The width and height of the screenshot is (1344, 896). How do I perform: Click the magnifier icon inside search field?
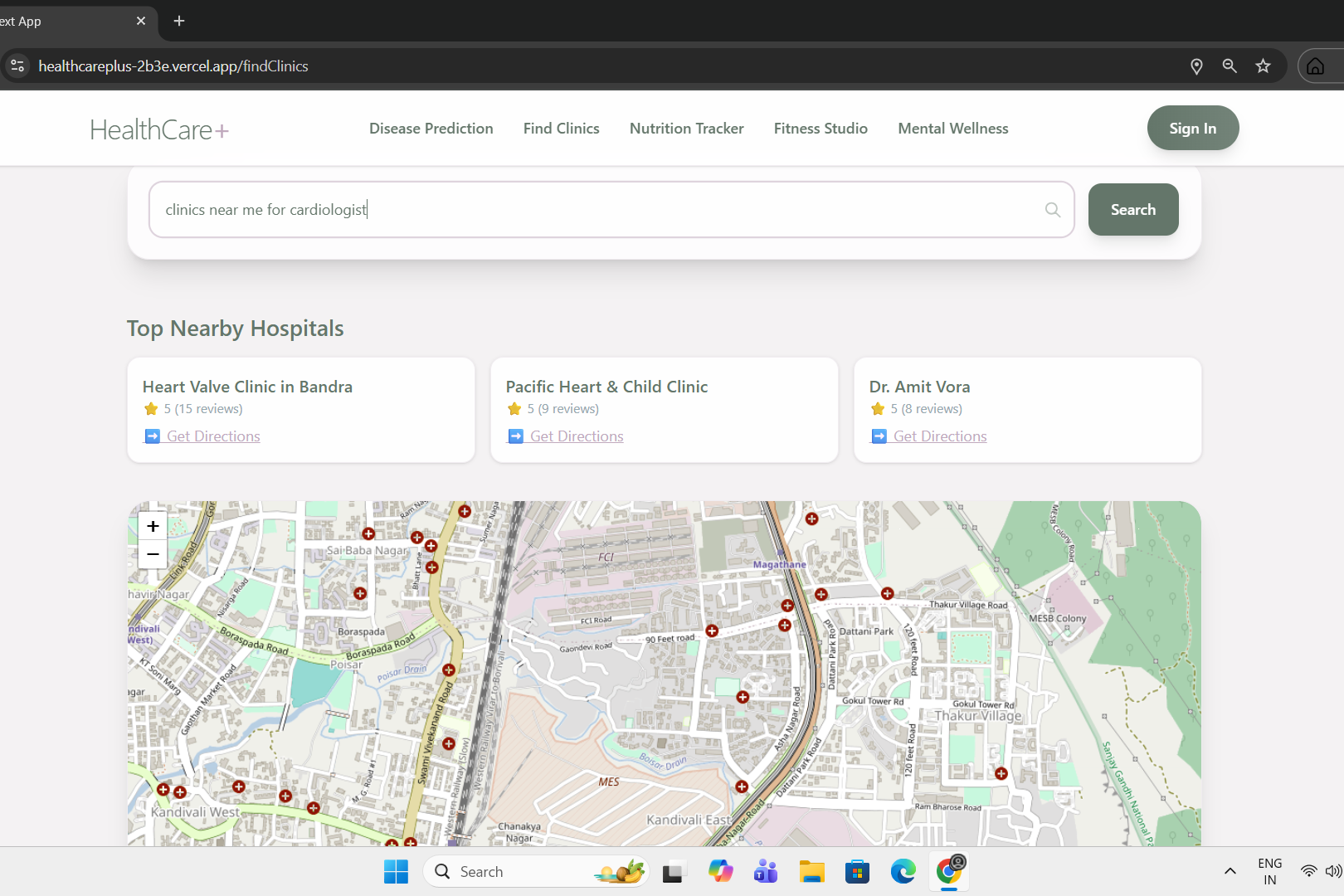[x=1053, y=210]
